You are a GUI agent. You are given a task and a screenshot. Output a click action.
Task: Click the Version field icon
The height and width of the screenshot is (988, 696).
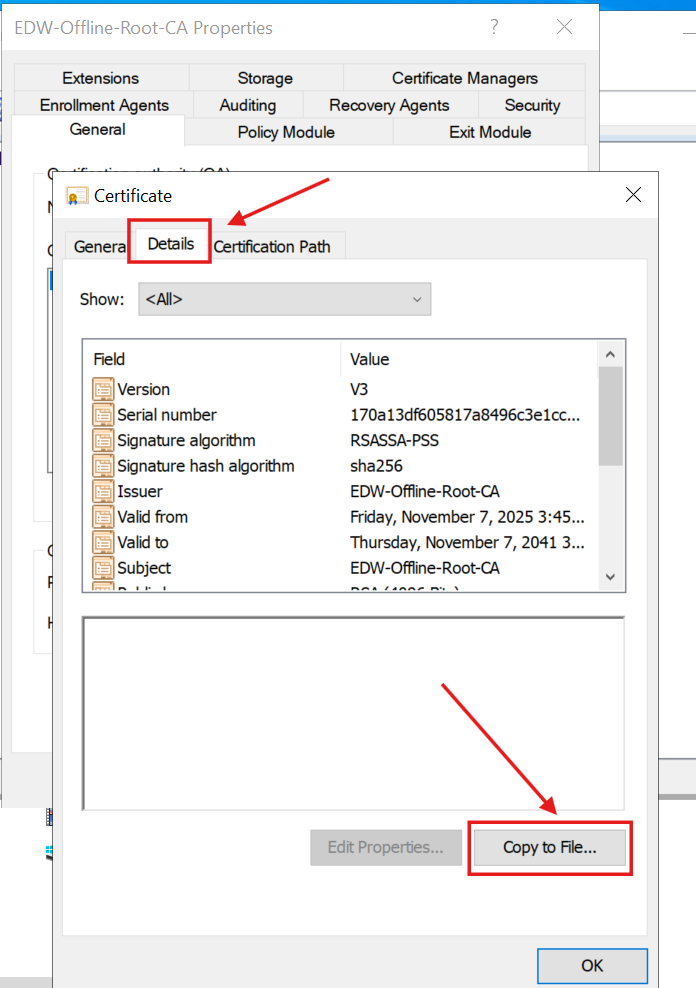click(103, 389)
